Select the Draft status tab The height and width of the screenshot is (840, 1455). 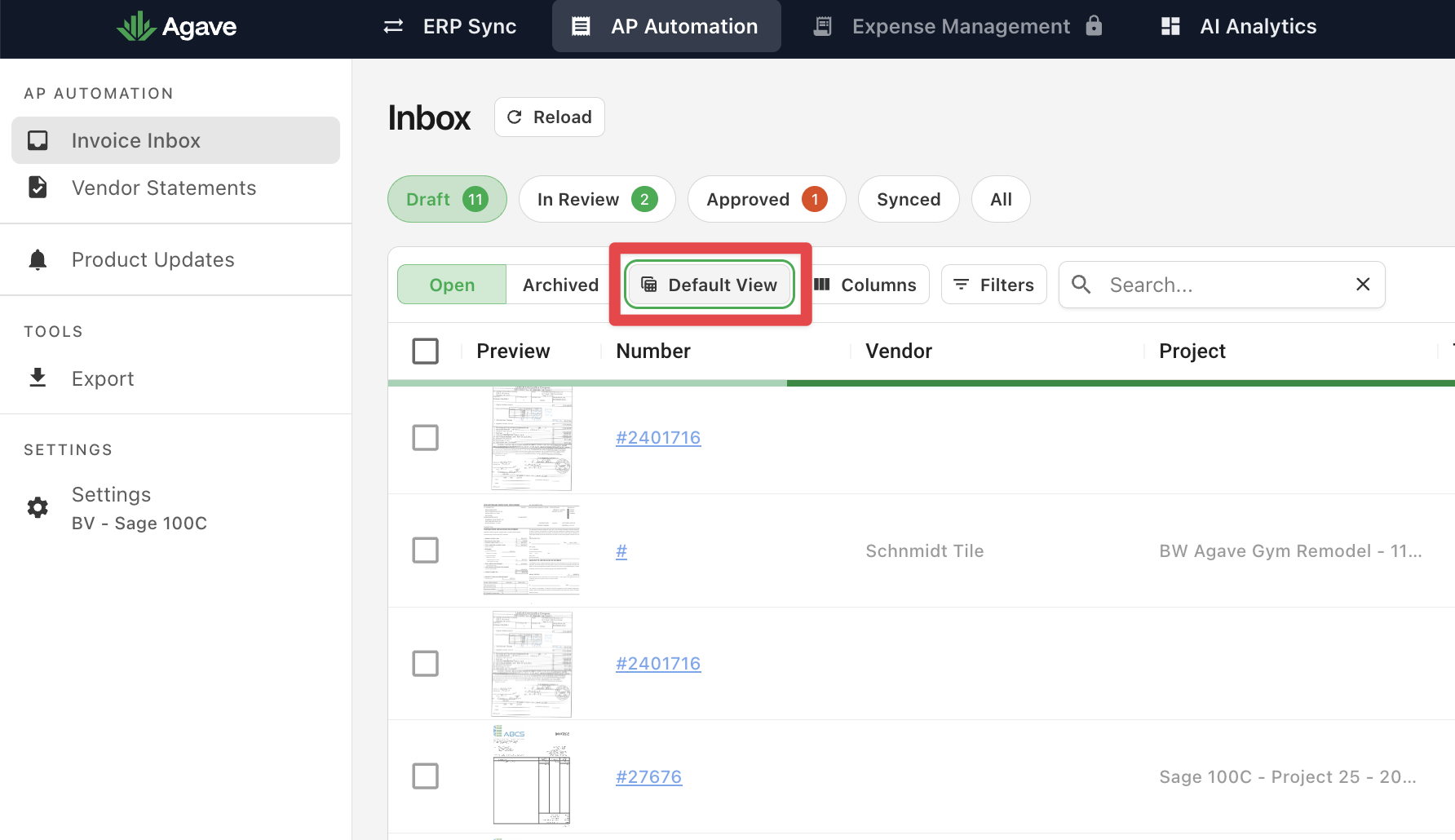[x=447, y=199]
